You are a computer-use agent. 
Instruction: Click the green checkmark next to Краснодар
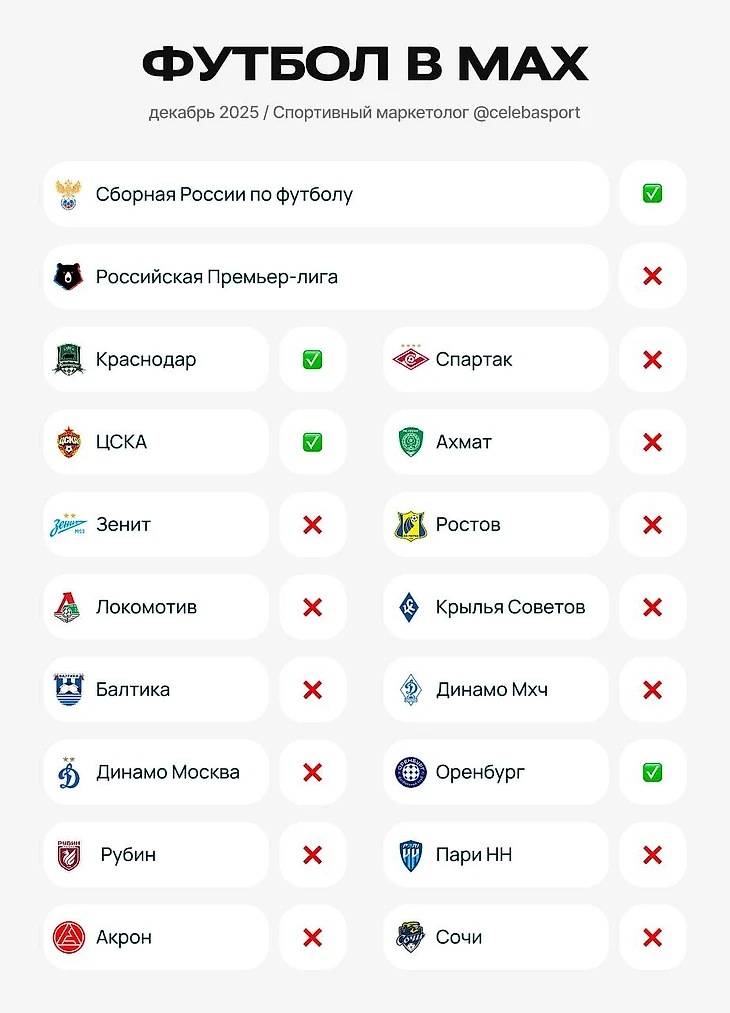click(312, 359)
